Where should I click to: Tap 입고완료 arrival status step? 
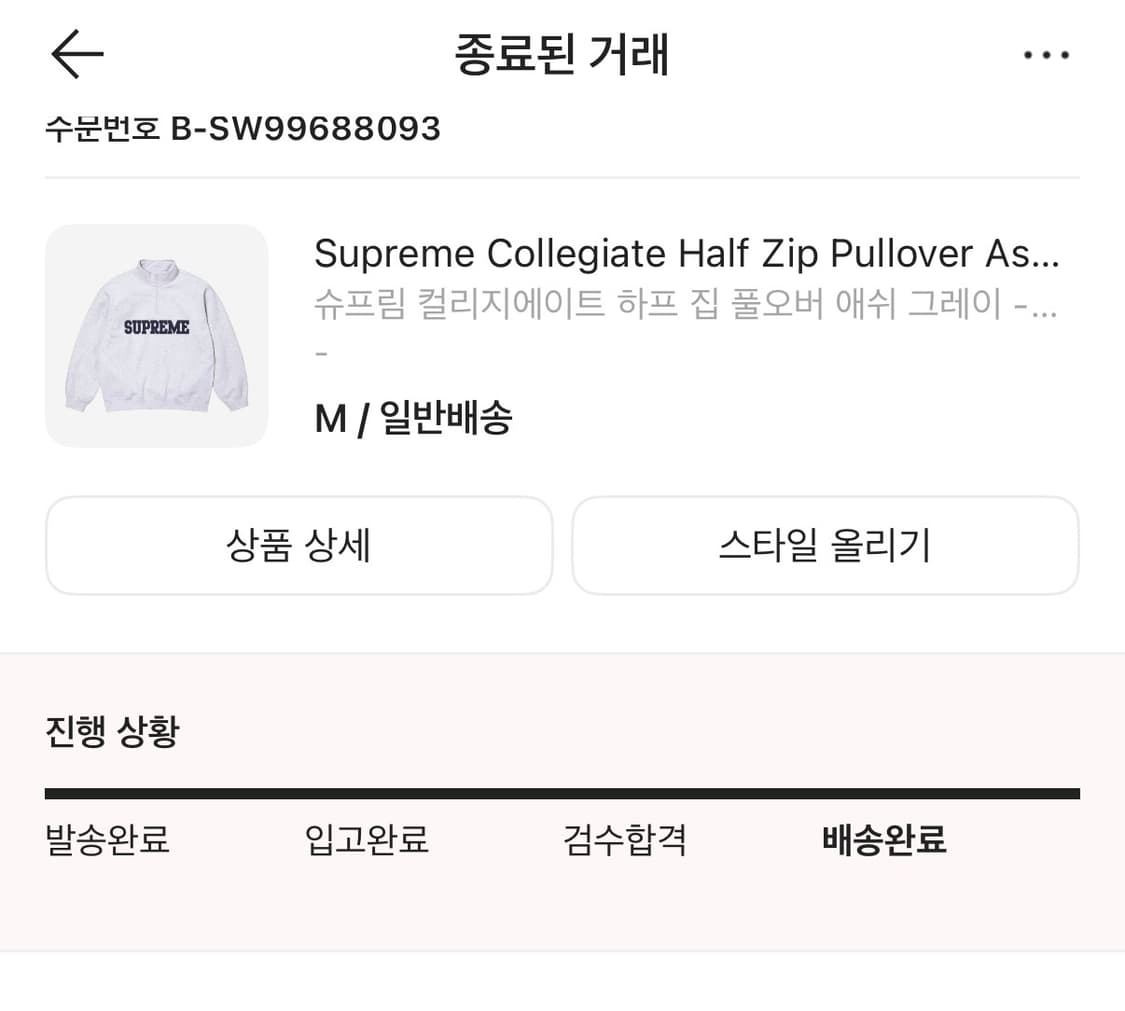(366, 841)
